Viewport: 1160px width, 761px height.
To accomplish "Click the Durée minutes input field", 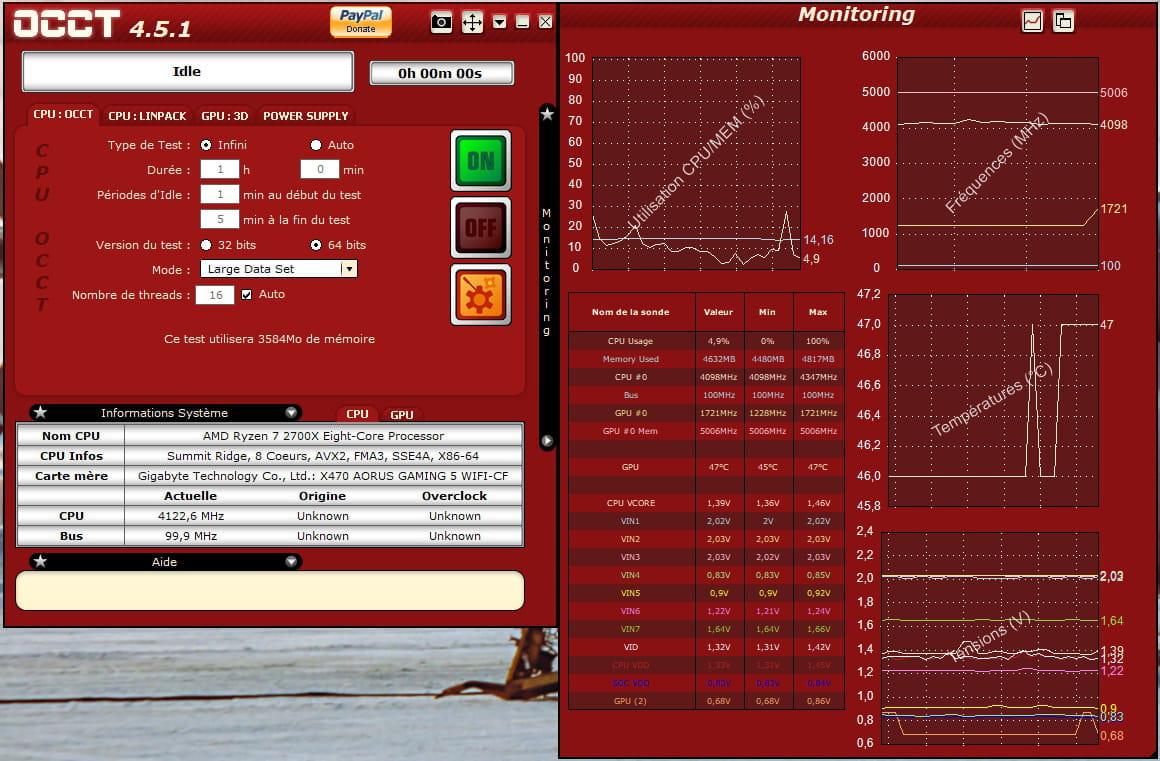I will pos(320,169).
